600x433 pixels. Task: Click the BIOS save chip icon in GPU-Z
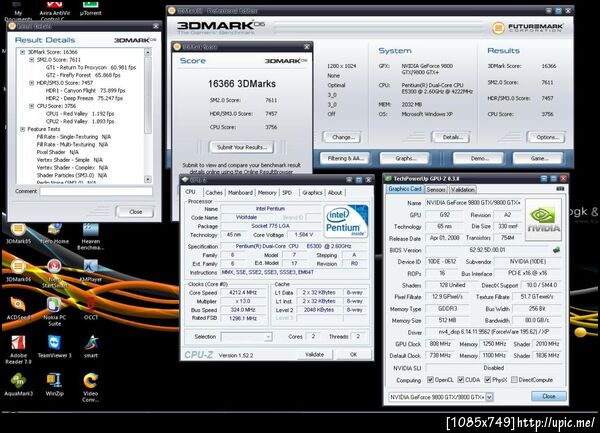pyautogui.click(x=556, y=250)
